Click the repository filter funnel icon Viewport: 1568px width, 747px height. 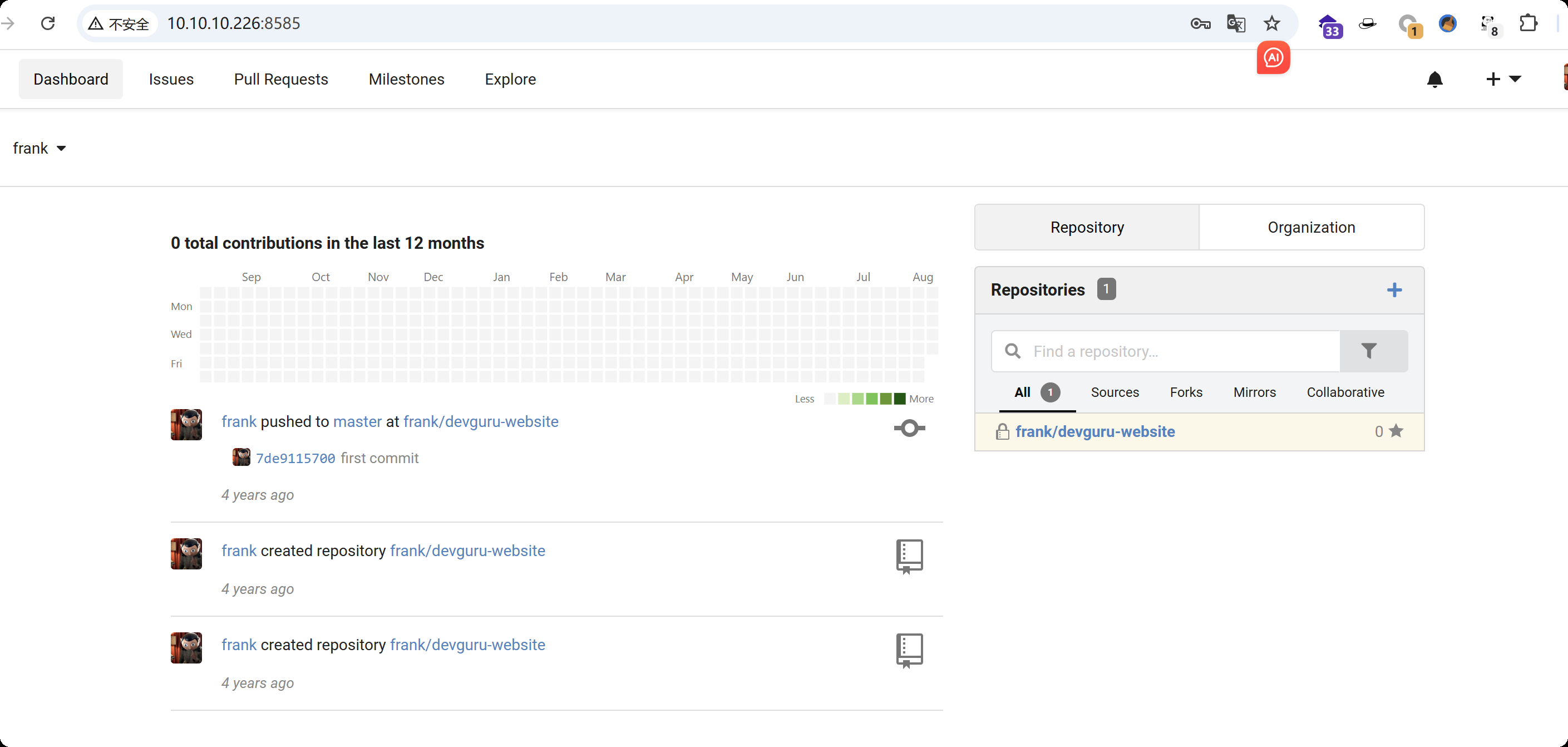(1368, 351)
